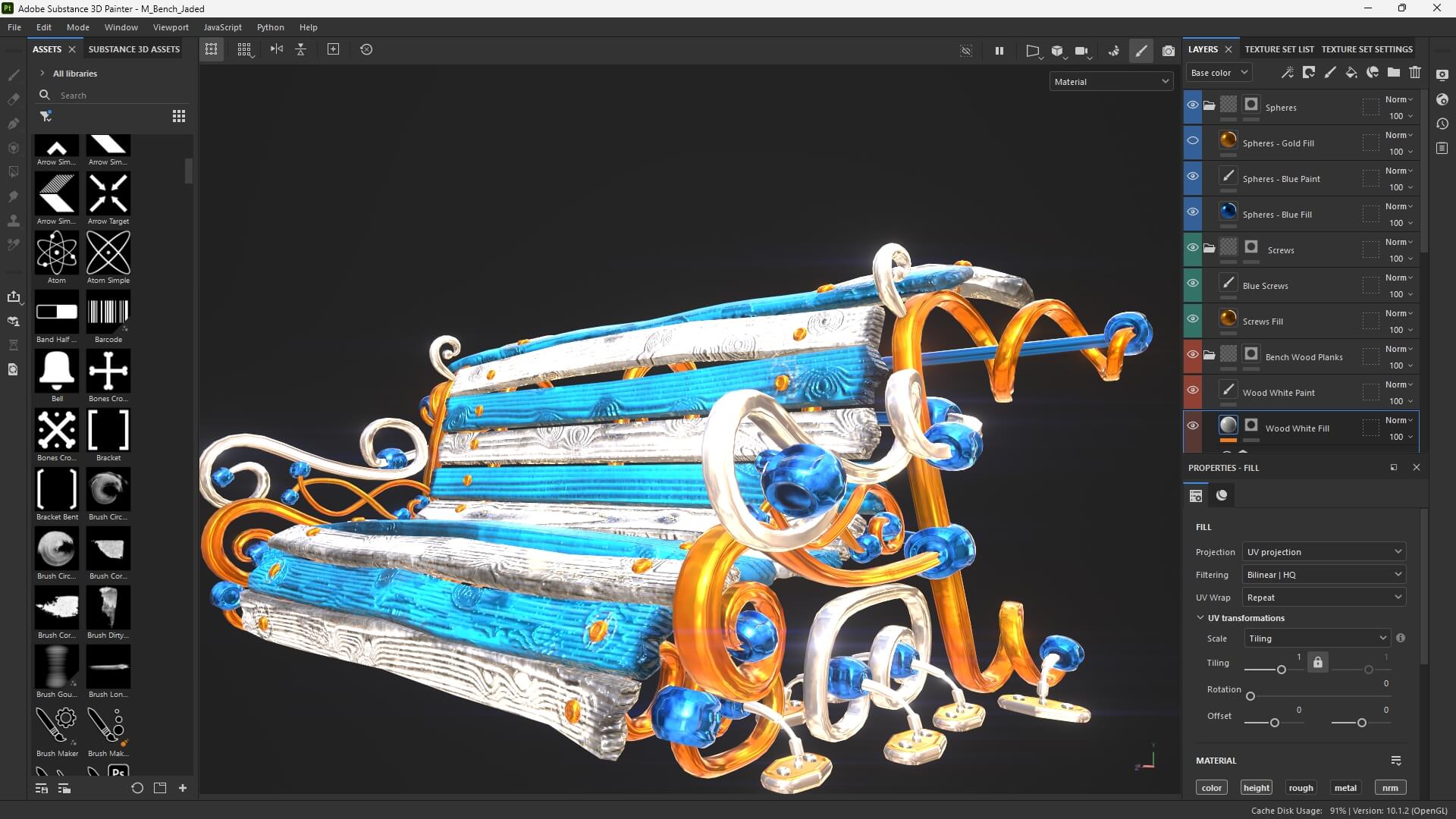The image size is (1456, 819).
Task: Add a folder in the Layers panel
Action: [1394, 73]
